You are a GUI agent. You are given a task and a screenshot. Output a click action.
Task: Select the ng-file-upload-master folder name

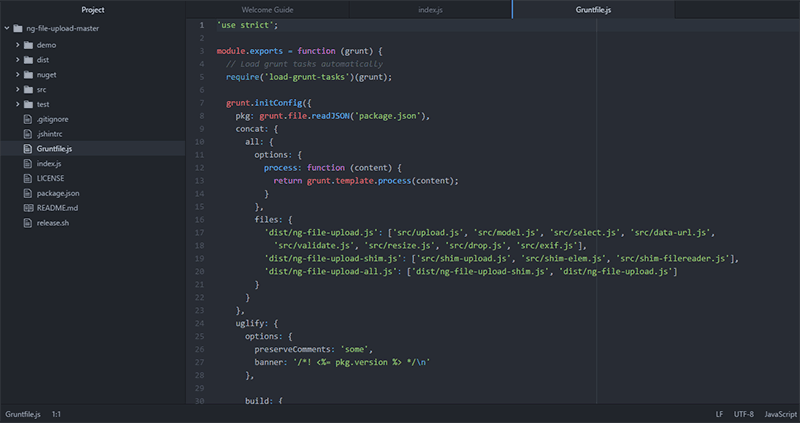pos(63,29)
